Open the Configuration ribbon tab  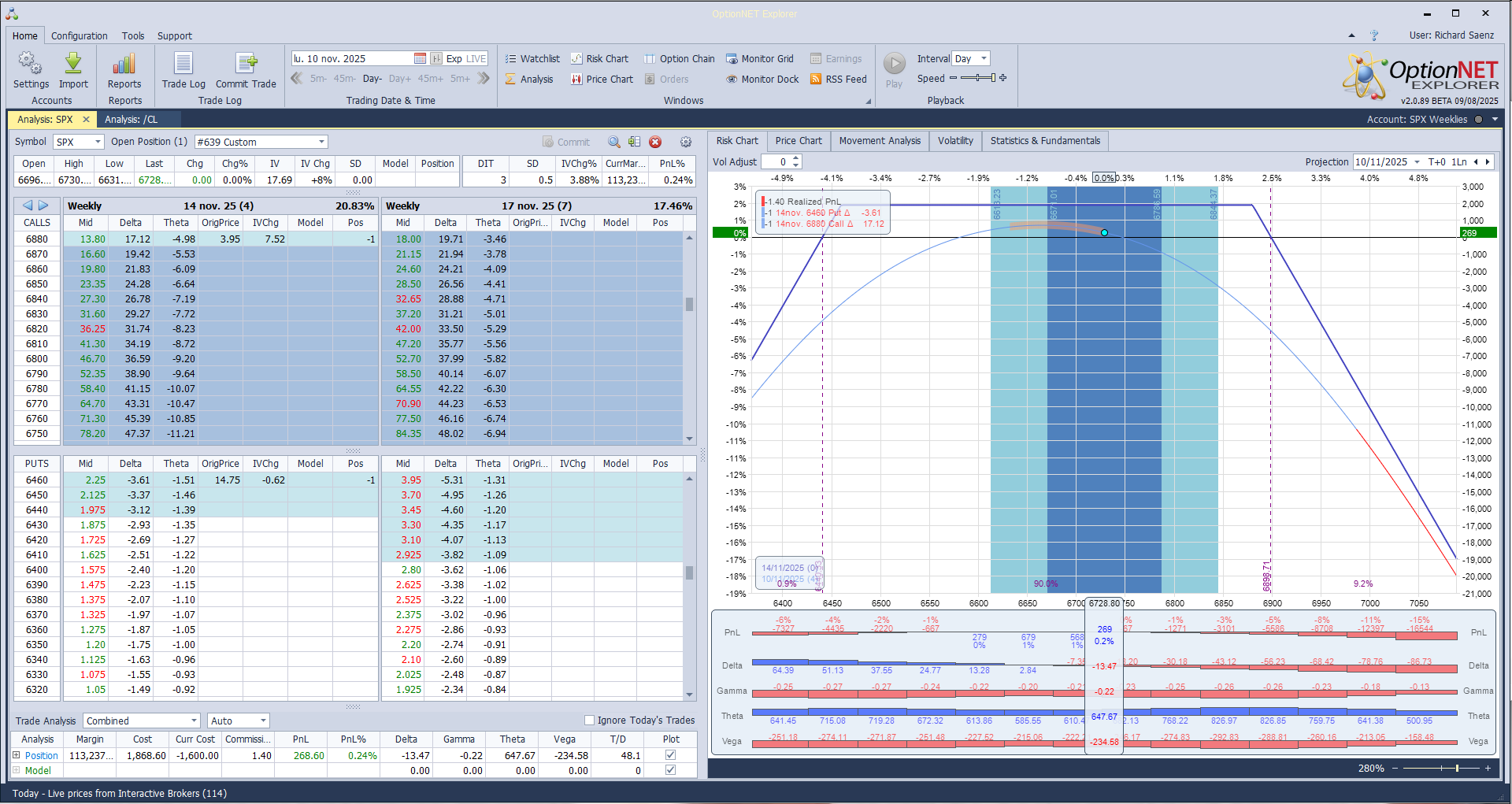click(80, 35)
